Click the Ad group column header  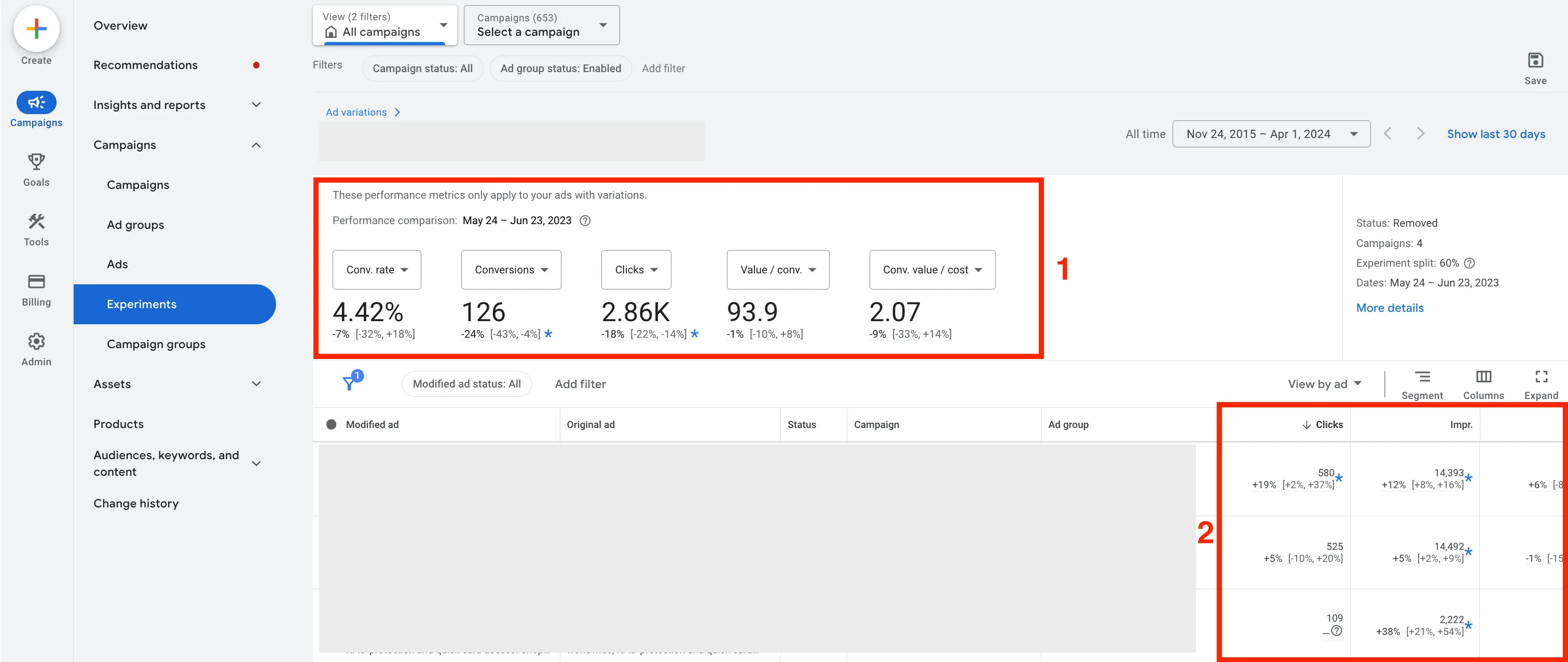(x=1068, y=425)
